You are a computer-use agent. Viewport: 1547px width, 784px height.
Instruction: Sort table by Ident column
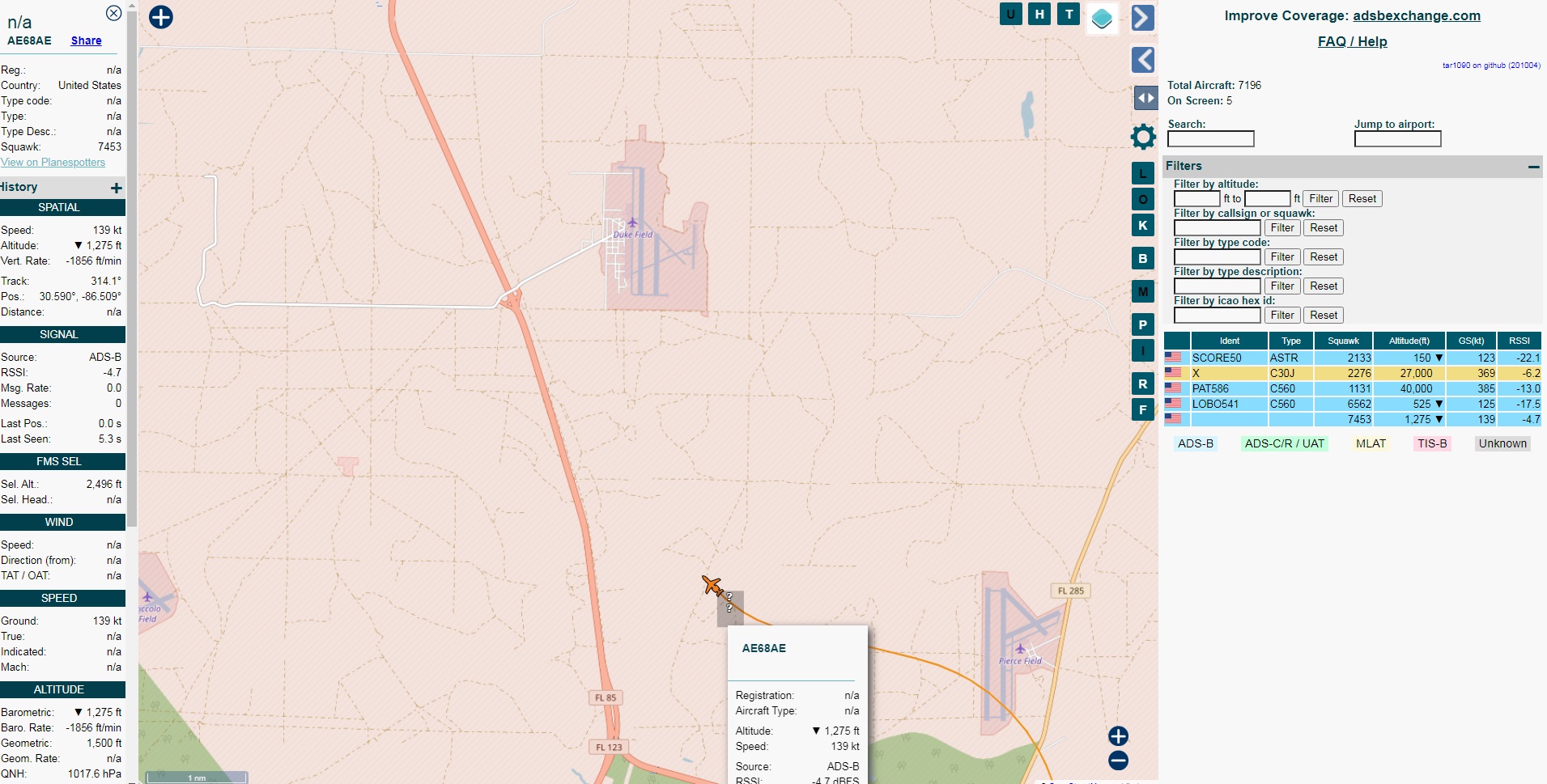(1230, 341)
